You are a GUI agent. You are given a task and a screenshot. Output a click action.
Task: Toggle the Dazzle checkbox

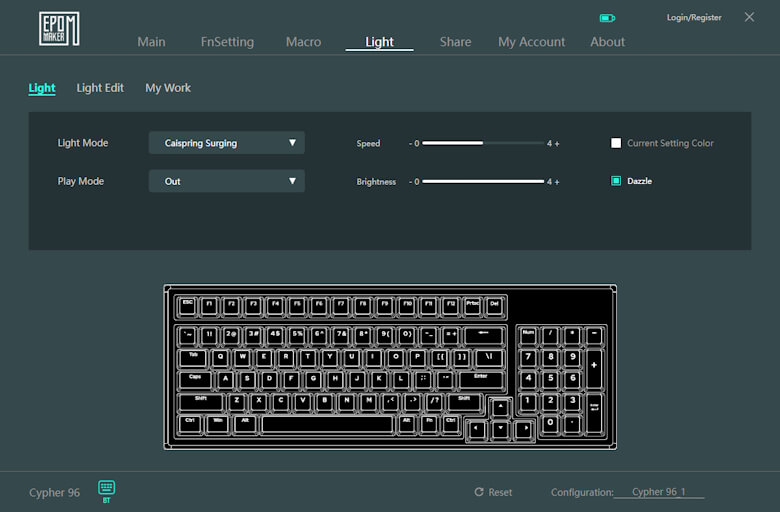[x=616, y=181]
